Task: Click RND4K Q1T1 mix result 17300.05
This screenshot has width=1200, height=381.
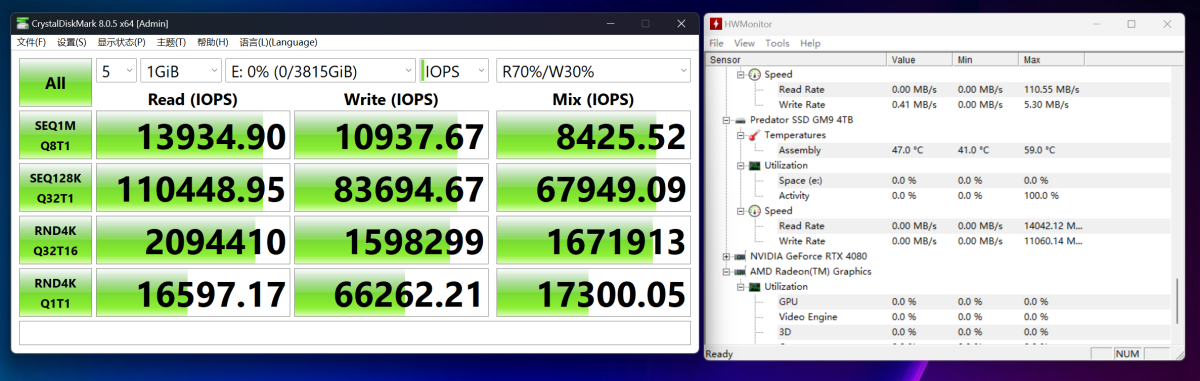Action: [594, 292]
